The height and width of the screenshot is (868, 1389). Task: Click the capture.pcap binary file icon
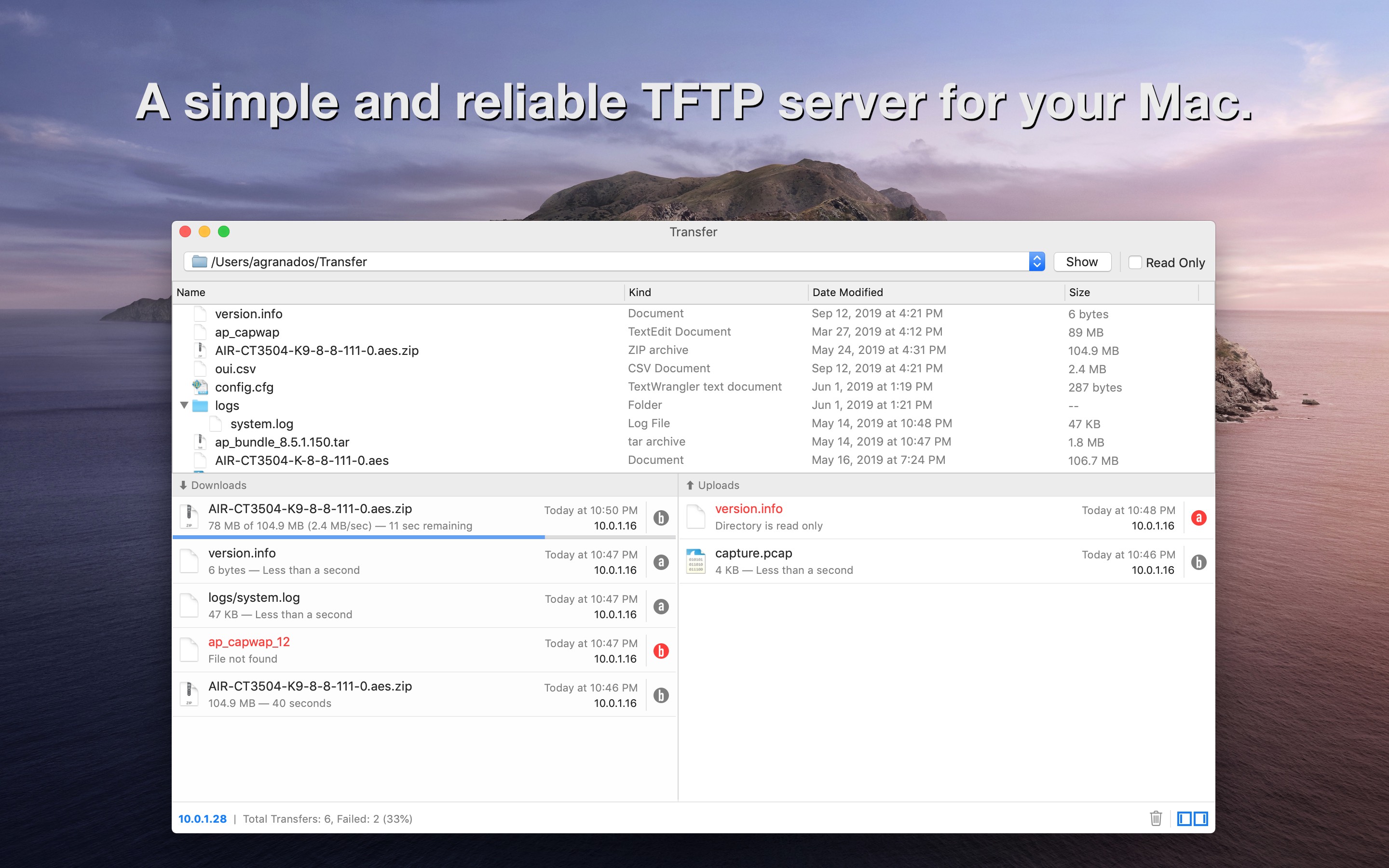tap(695, 561)
